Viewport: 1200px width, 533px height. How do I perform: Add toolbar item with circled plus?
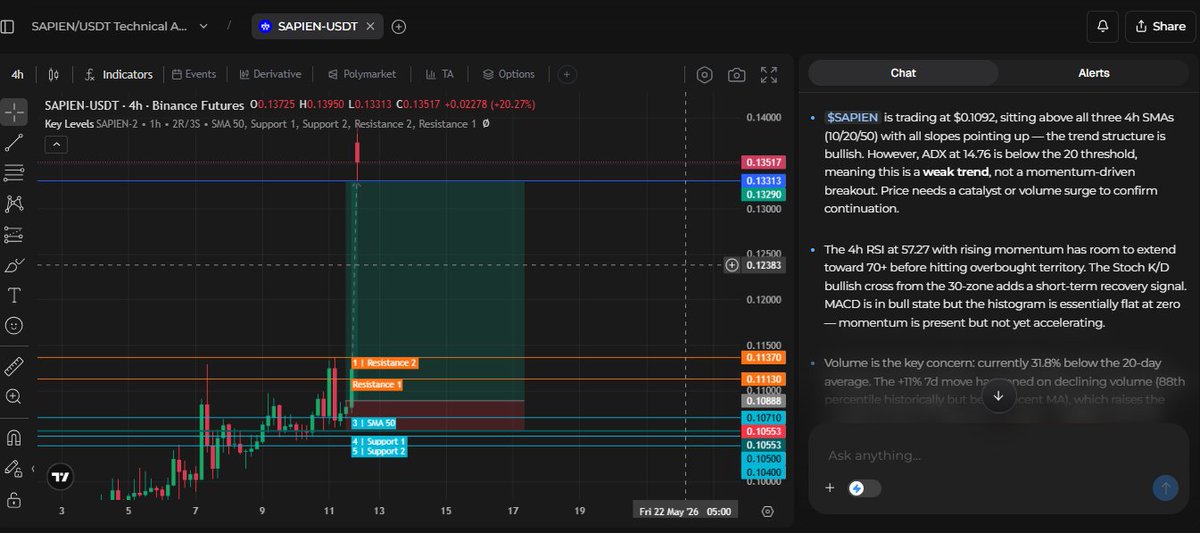click(566, 74)
